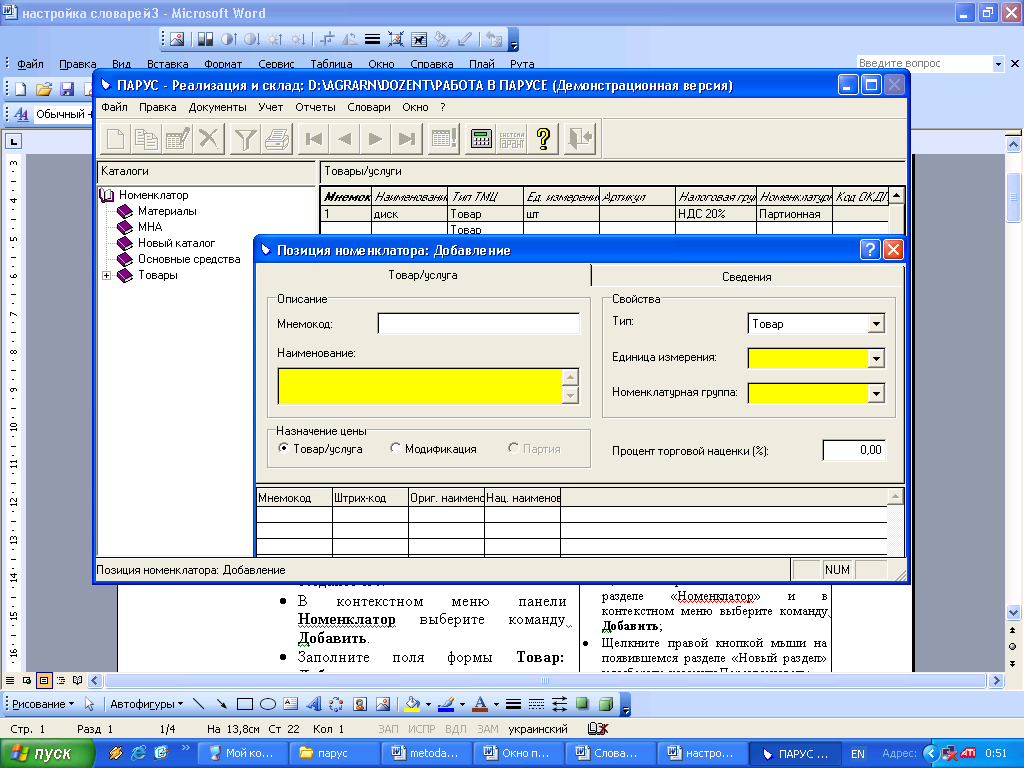Click the edit record icon in Parus toolbar

coord(177,138)
